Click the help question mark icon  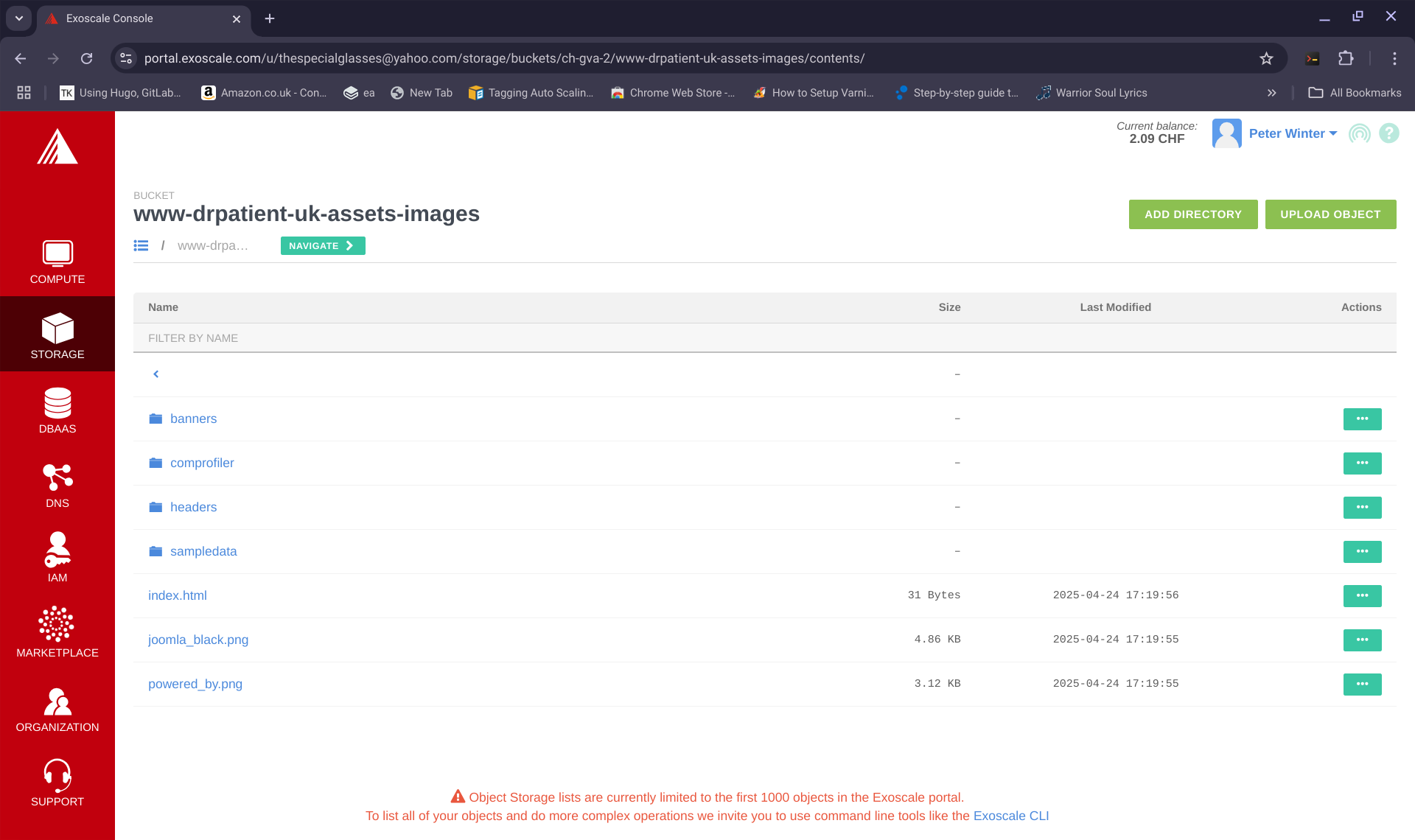click(1388, 133)
